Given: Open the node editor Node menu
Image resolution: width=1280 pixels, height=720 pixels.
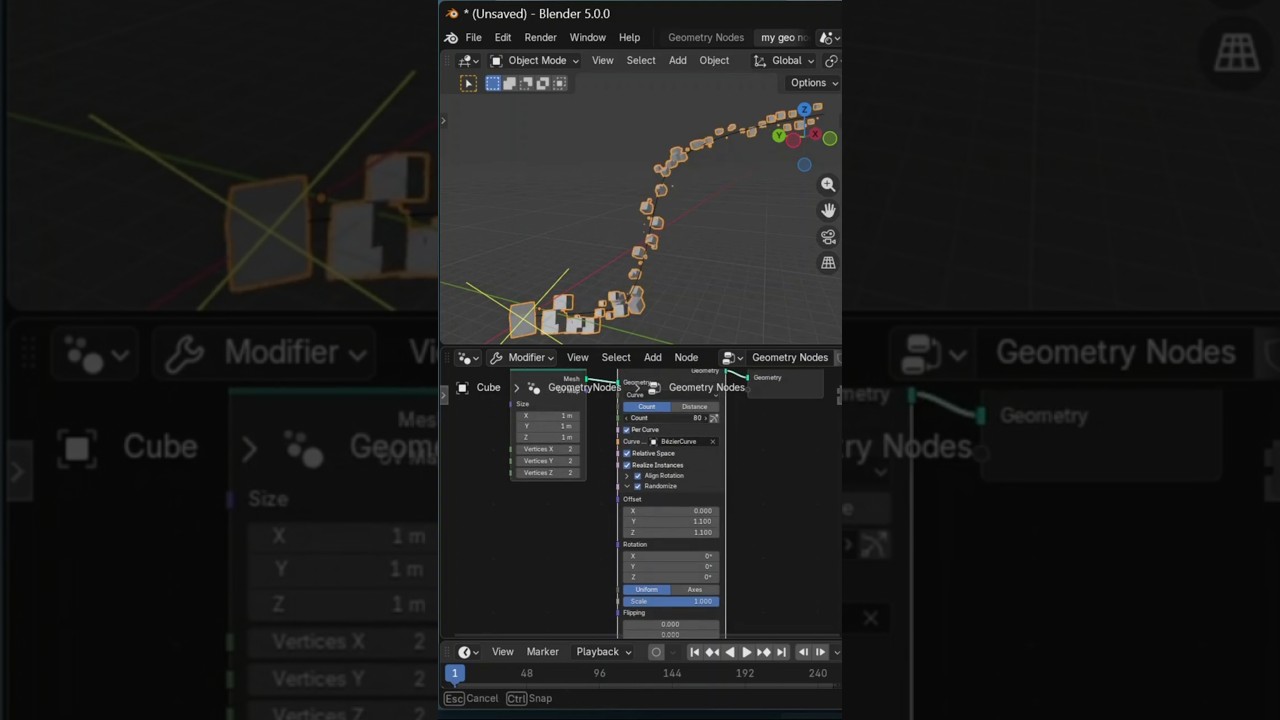Looking at the screenshot, I should pos(686,358).
